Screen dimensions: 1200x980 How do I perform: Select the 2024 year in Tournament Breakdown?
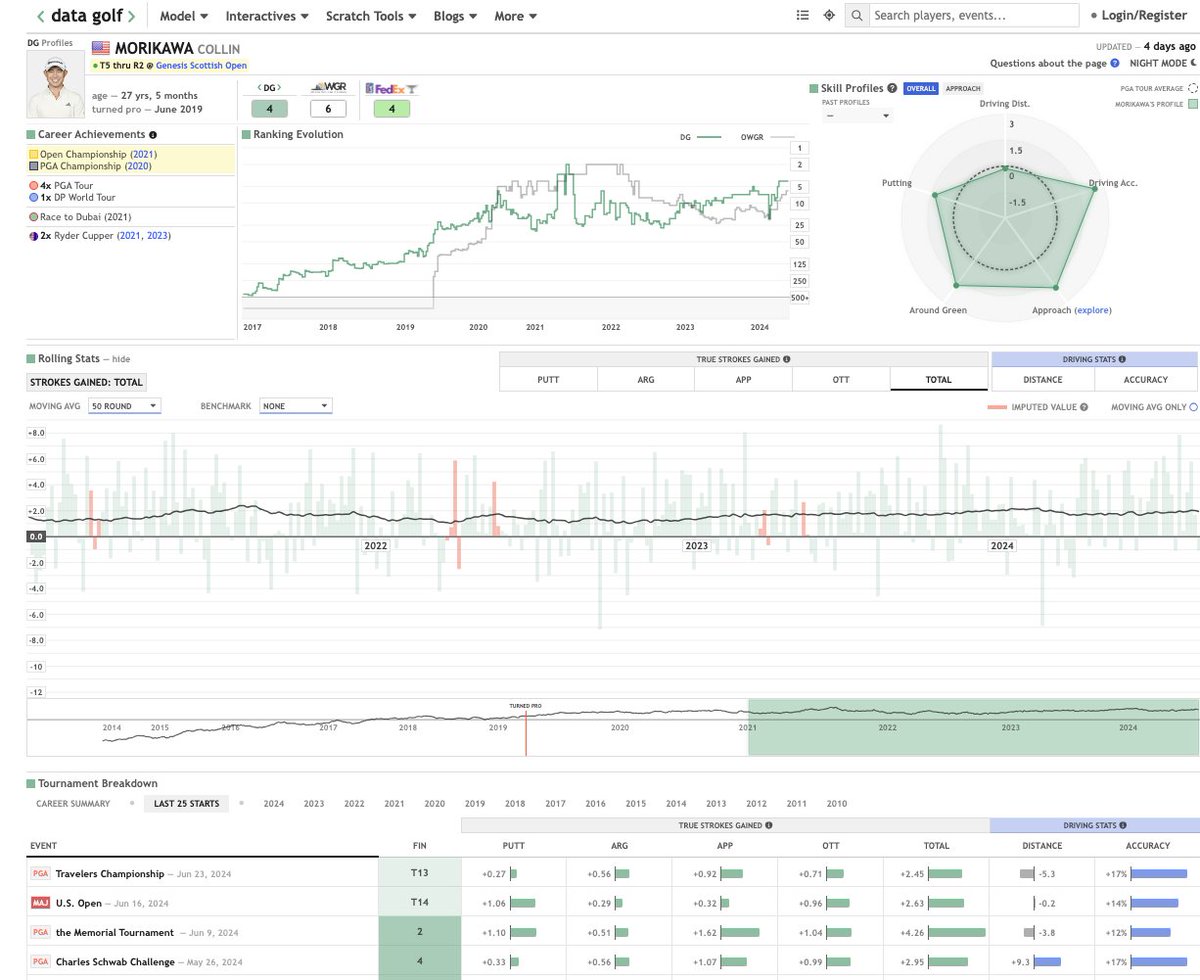(x=274, y=803)
